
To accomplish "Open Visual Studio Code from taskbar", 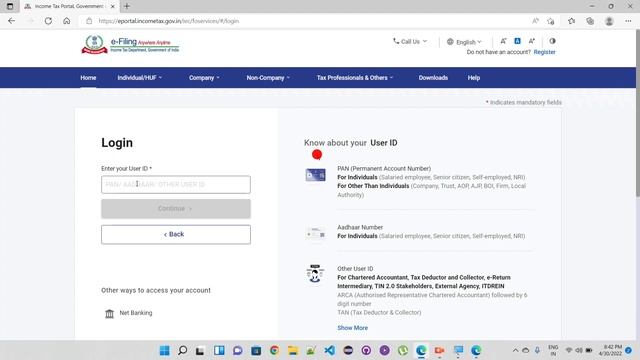I will [329, 350].
